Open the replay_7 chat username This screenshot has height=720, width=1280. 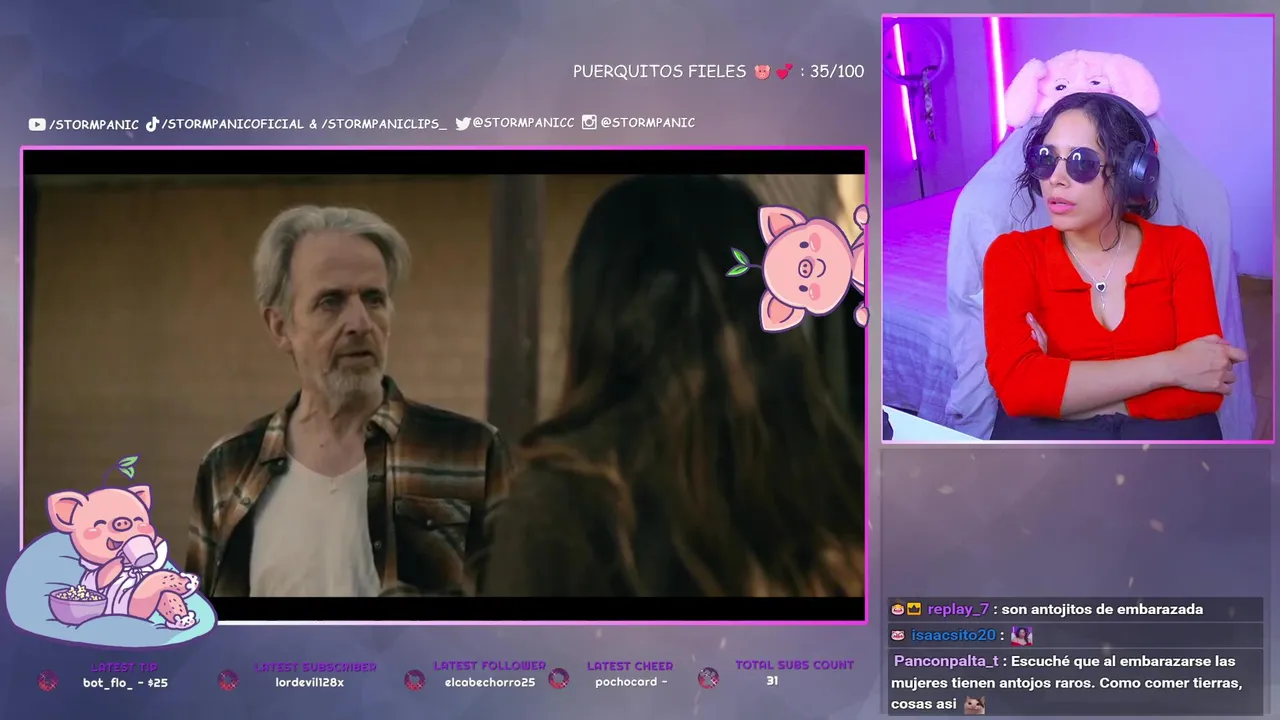tap(958, 609)
